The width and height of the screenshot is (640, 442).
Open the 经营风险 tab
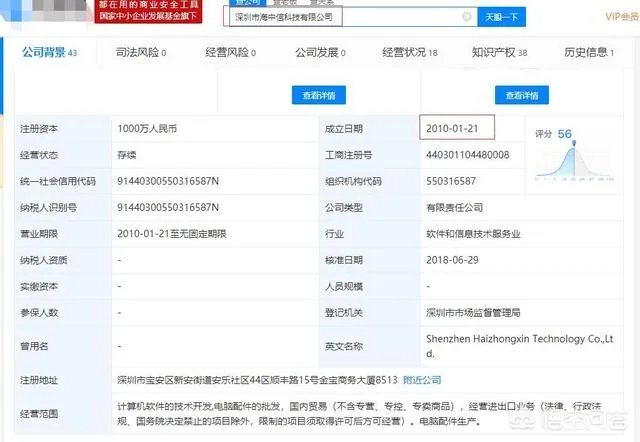tap(231, 52)
